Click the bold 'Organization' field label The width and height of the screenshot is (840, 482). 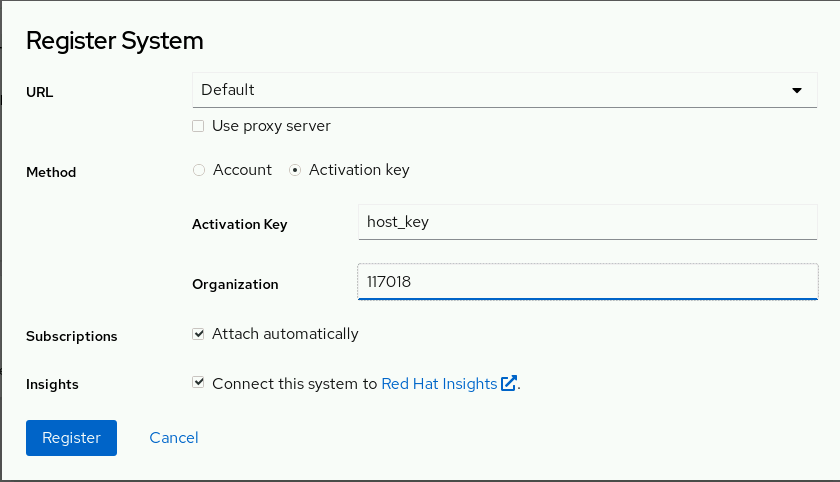[235, 285]
